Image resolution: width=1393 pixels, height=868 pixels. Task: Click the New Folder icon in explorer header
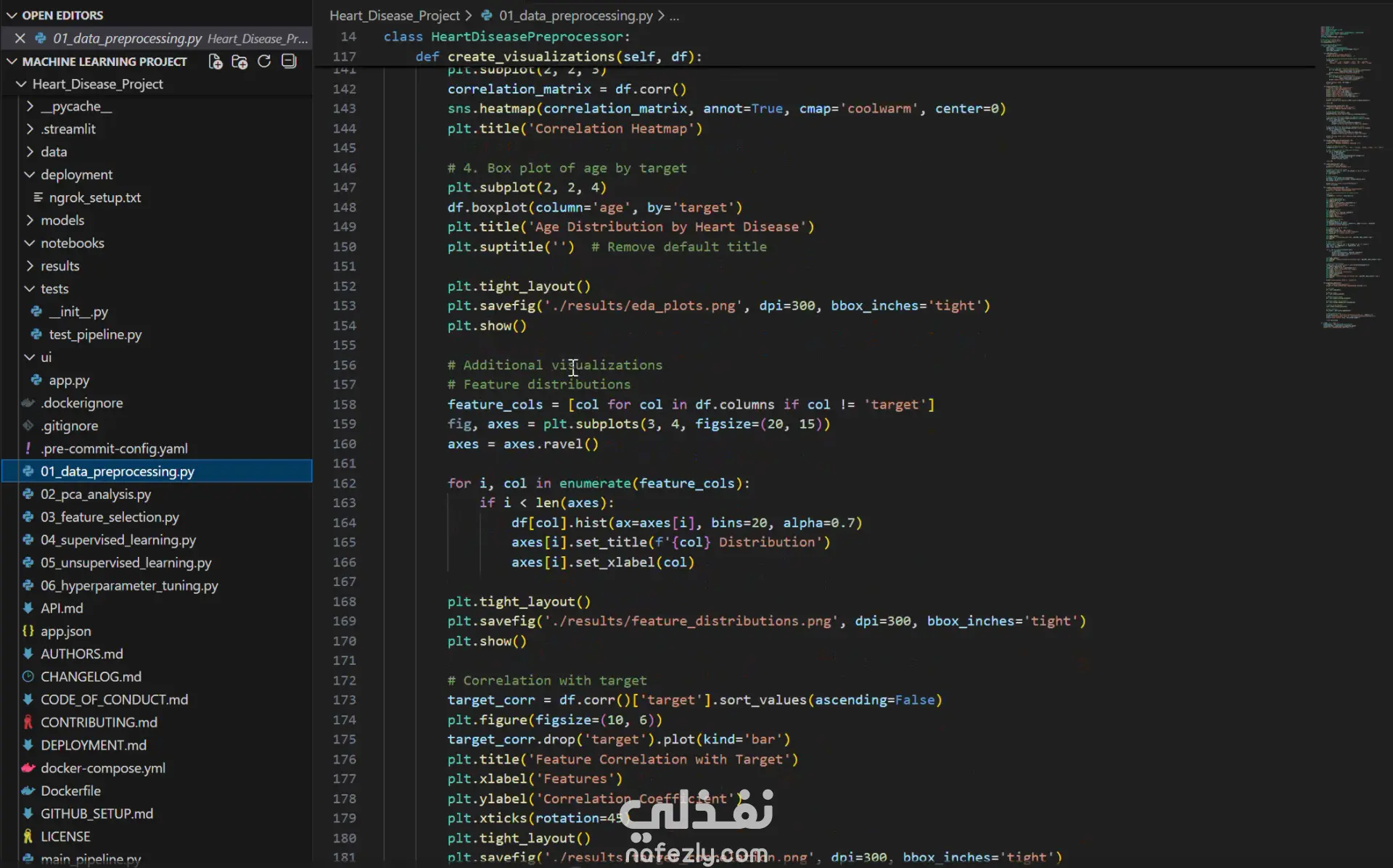click(x=239, y=62)
